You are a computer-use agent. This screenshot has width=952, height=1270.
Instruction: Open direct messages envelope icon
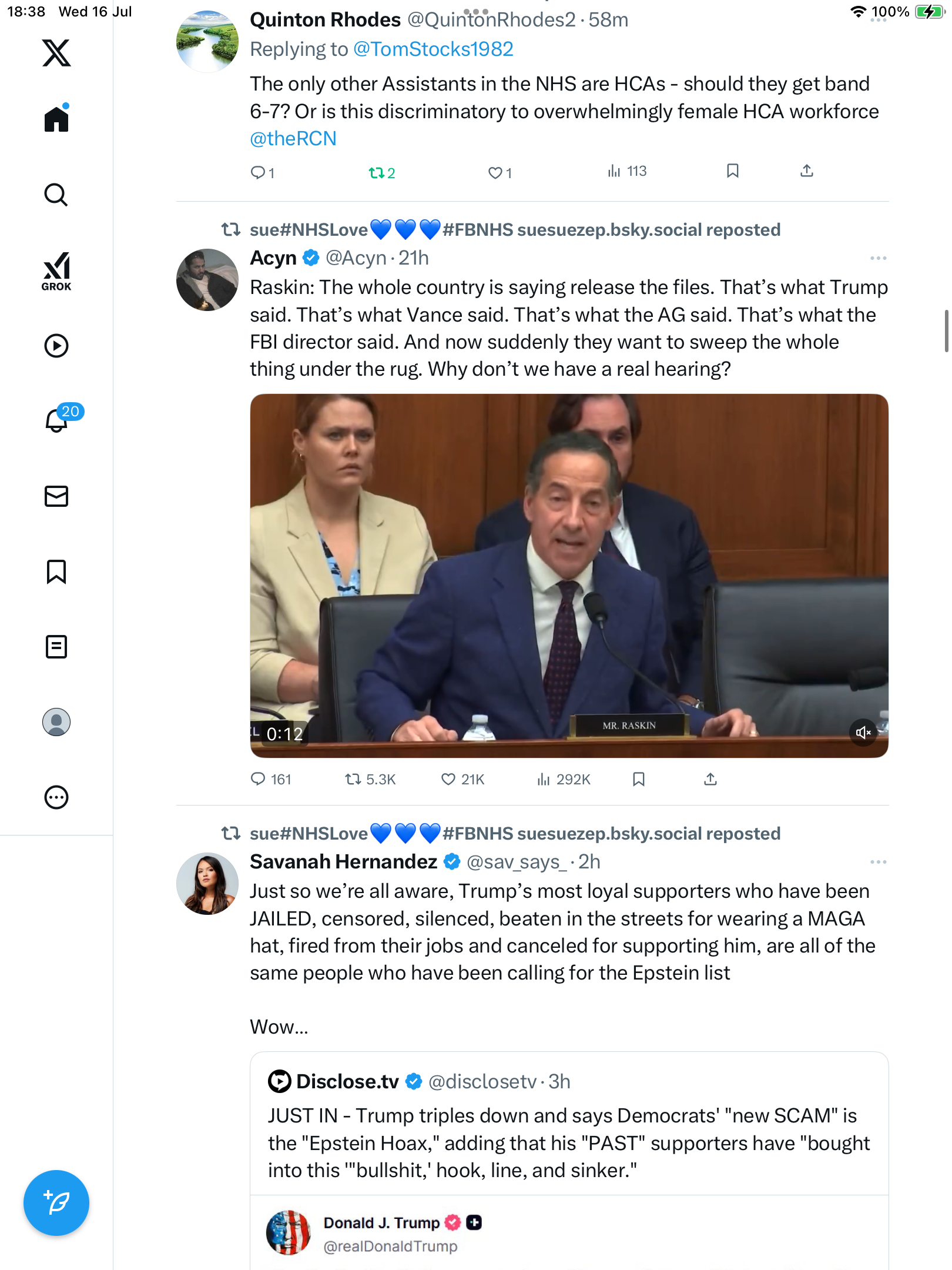click(56, 496)
